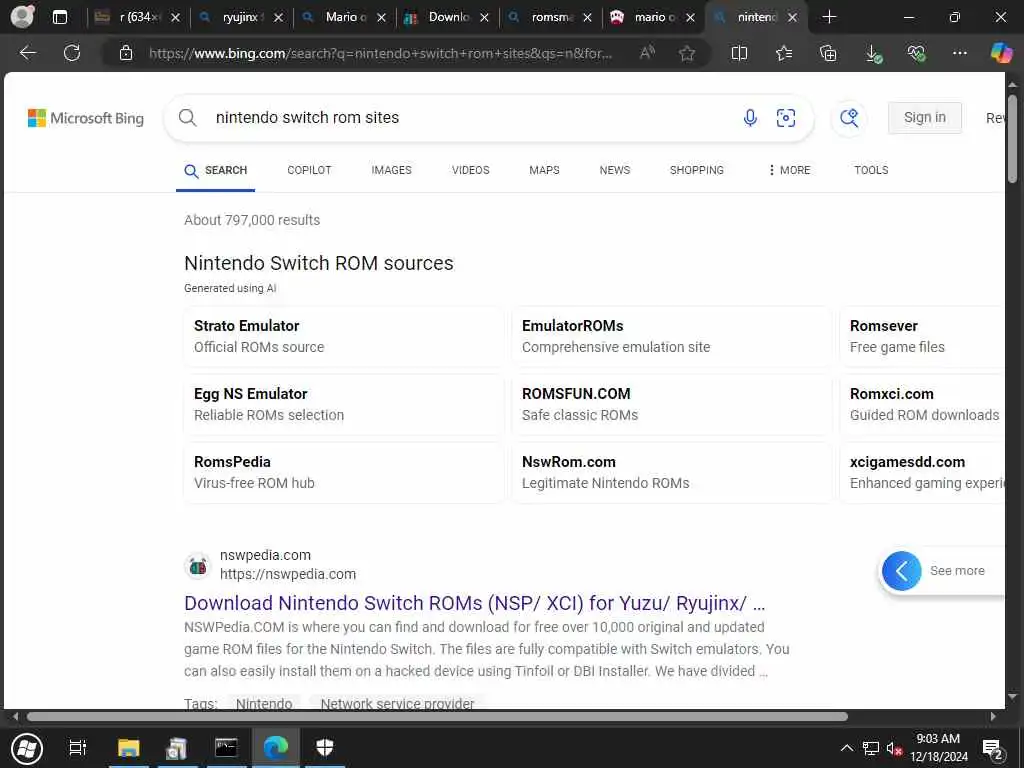Open split screen view
This screenshot has height=768, width=1024.
(739, 53)
